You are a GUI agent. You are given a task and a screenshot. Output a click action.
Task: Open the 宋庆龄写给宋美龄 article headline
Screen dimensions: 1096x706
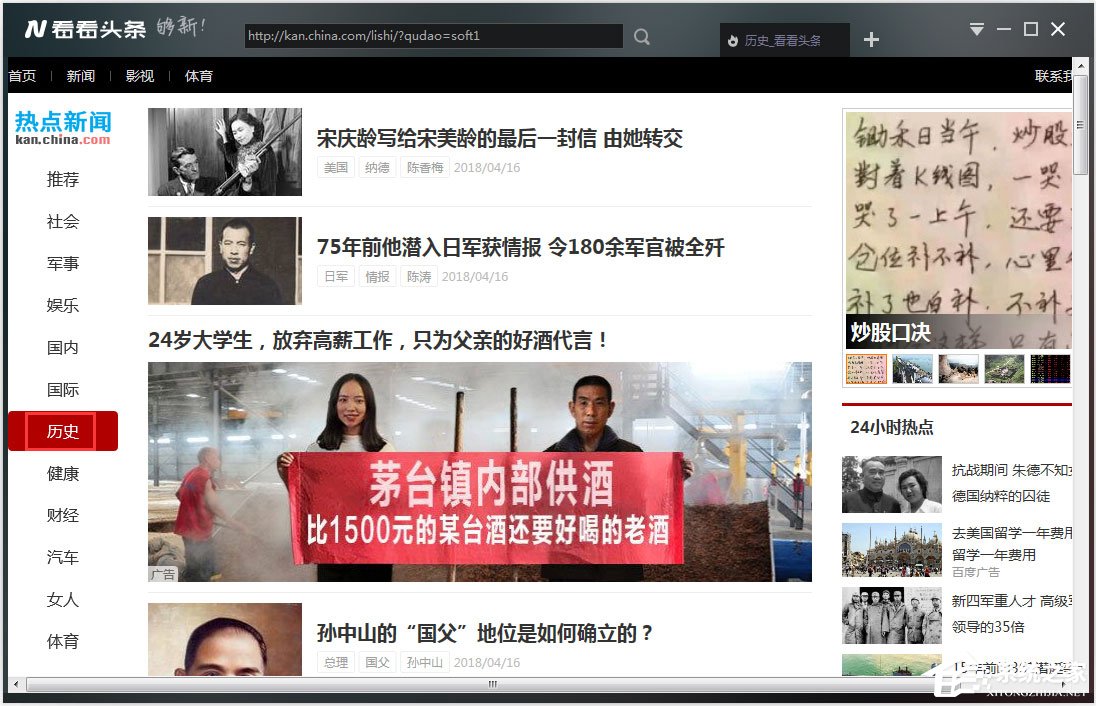(x=499, y=138)
